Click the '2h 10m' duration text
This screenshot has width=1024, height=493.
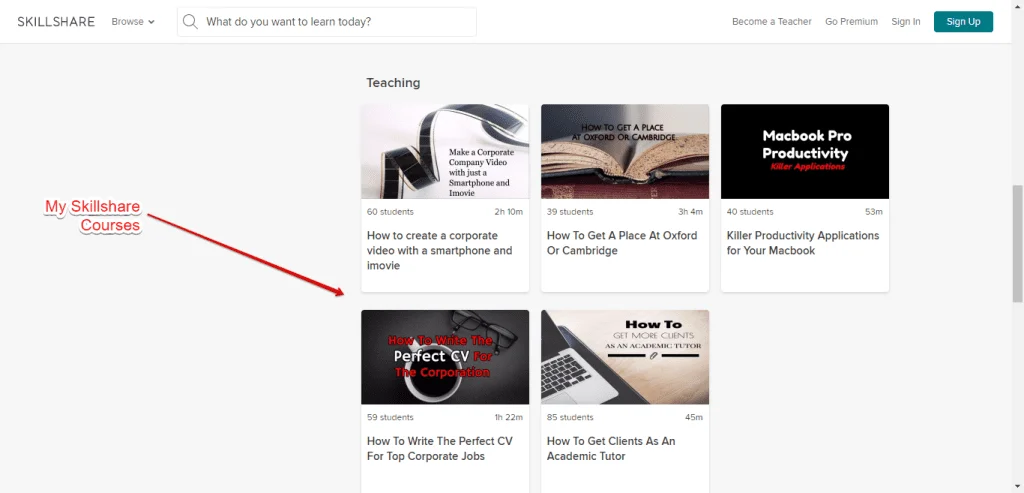509,212
